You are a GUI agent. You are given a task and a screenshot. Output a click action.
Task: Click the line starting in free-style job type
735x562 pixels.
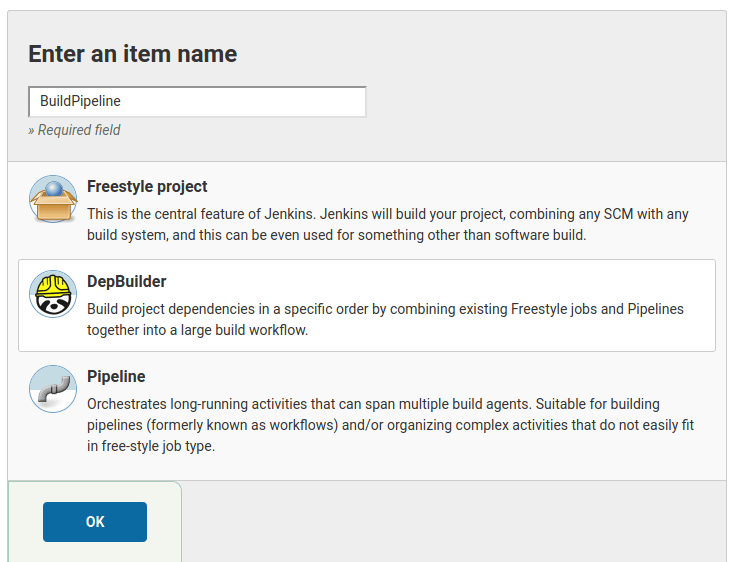click(x=151, y=446)
